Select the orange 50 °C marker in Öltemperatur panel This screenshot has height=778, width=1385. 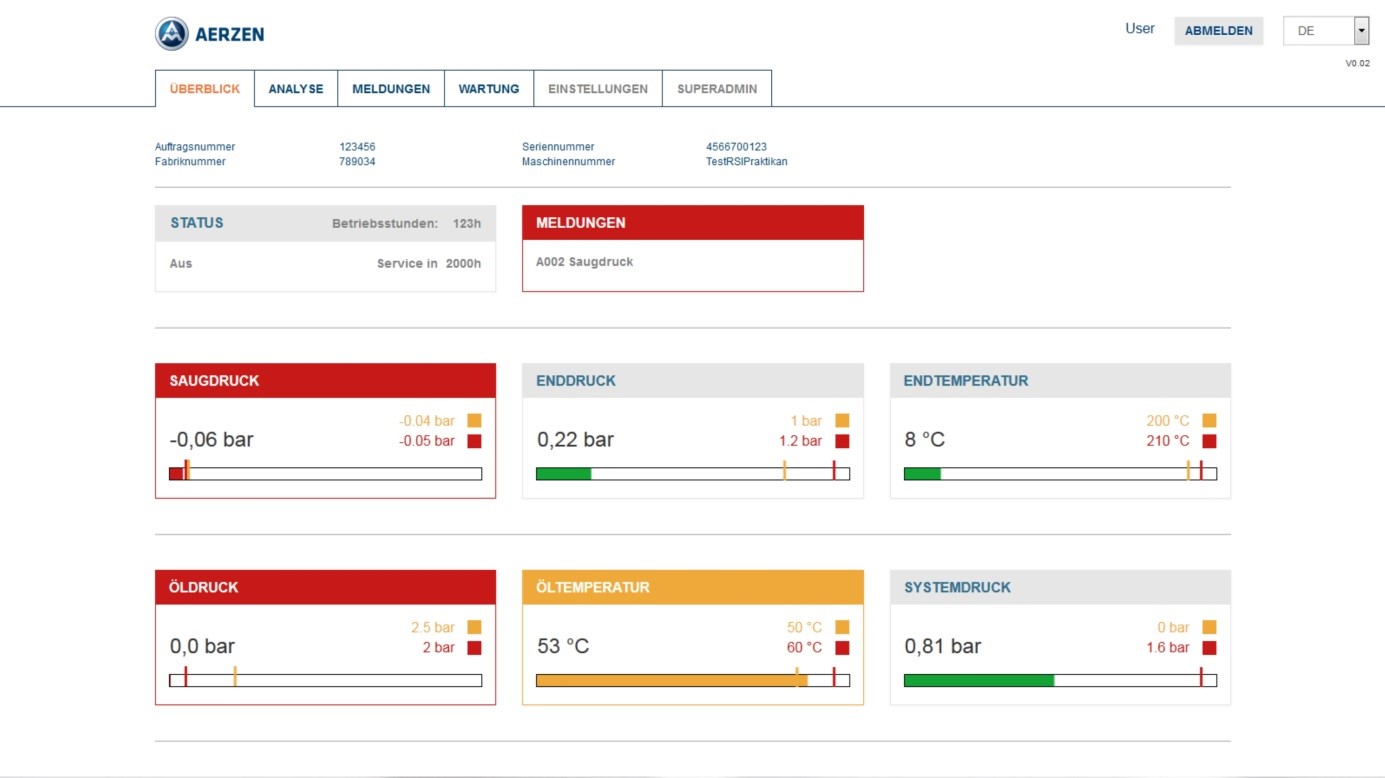(843, 627)
